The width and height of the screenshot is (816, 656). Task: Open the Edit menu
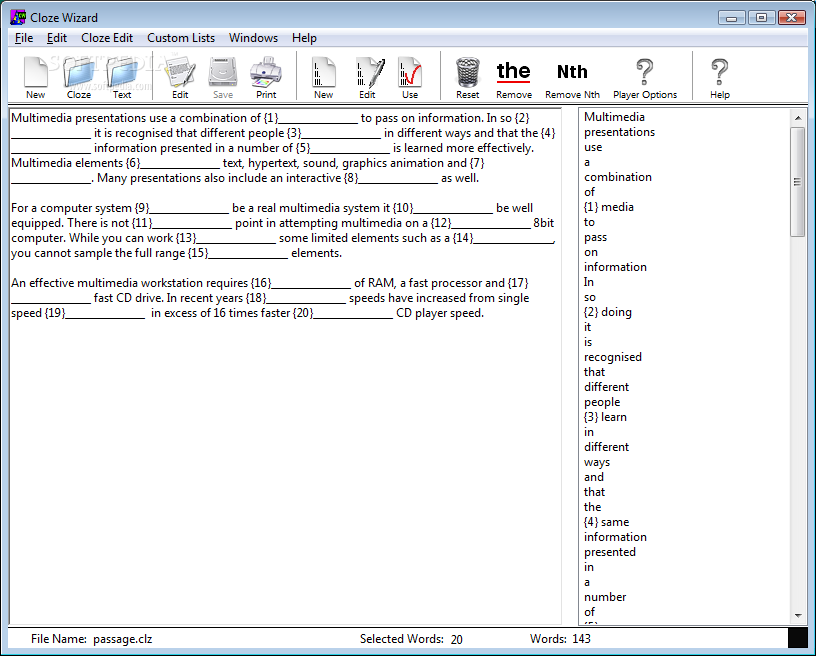(x=57, y=38)
